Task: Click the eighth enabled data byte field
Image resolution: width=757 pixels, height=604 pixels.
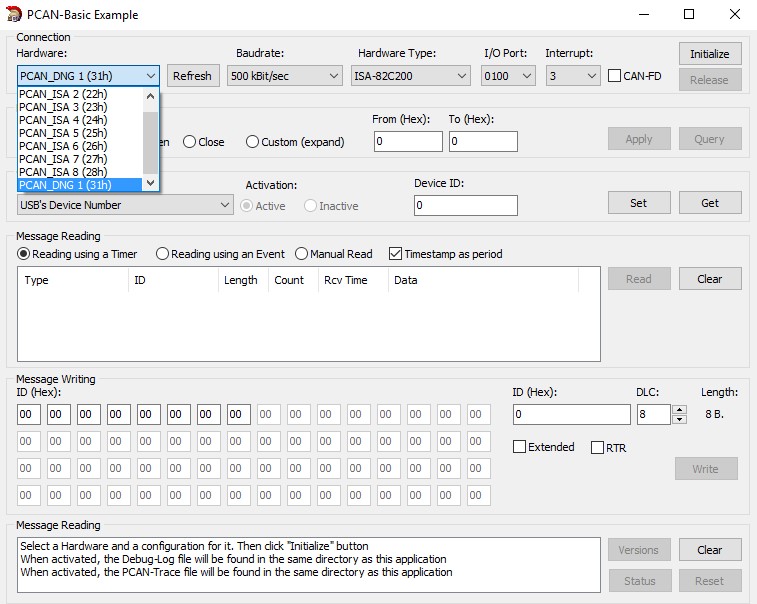Action: click(x=238, y=414)
